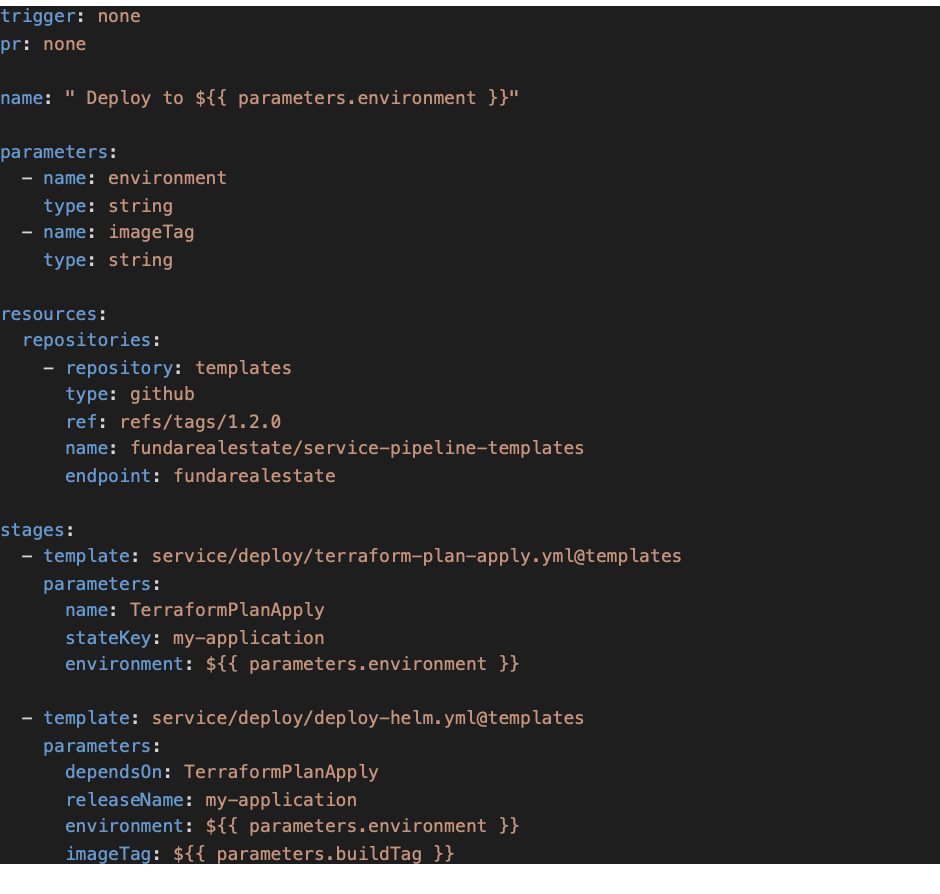Screen dimensions: 940x894
Task: Click the 'templates' repository value
Action: [x=243, y=368]
